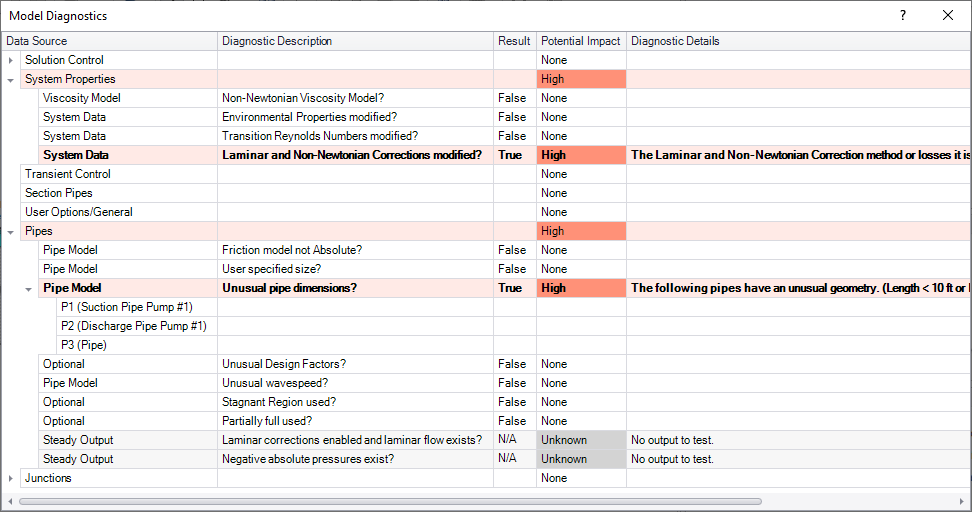Click 'No output to test.' for Laminar corrections
Viewport: 972px width, 512px height.
pyautogui.click(x=673, y=440)
